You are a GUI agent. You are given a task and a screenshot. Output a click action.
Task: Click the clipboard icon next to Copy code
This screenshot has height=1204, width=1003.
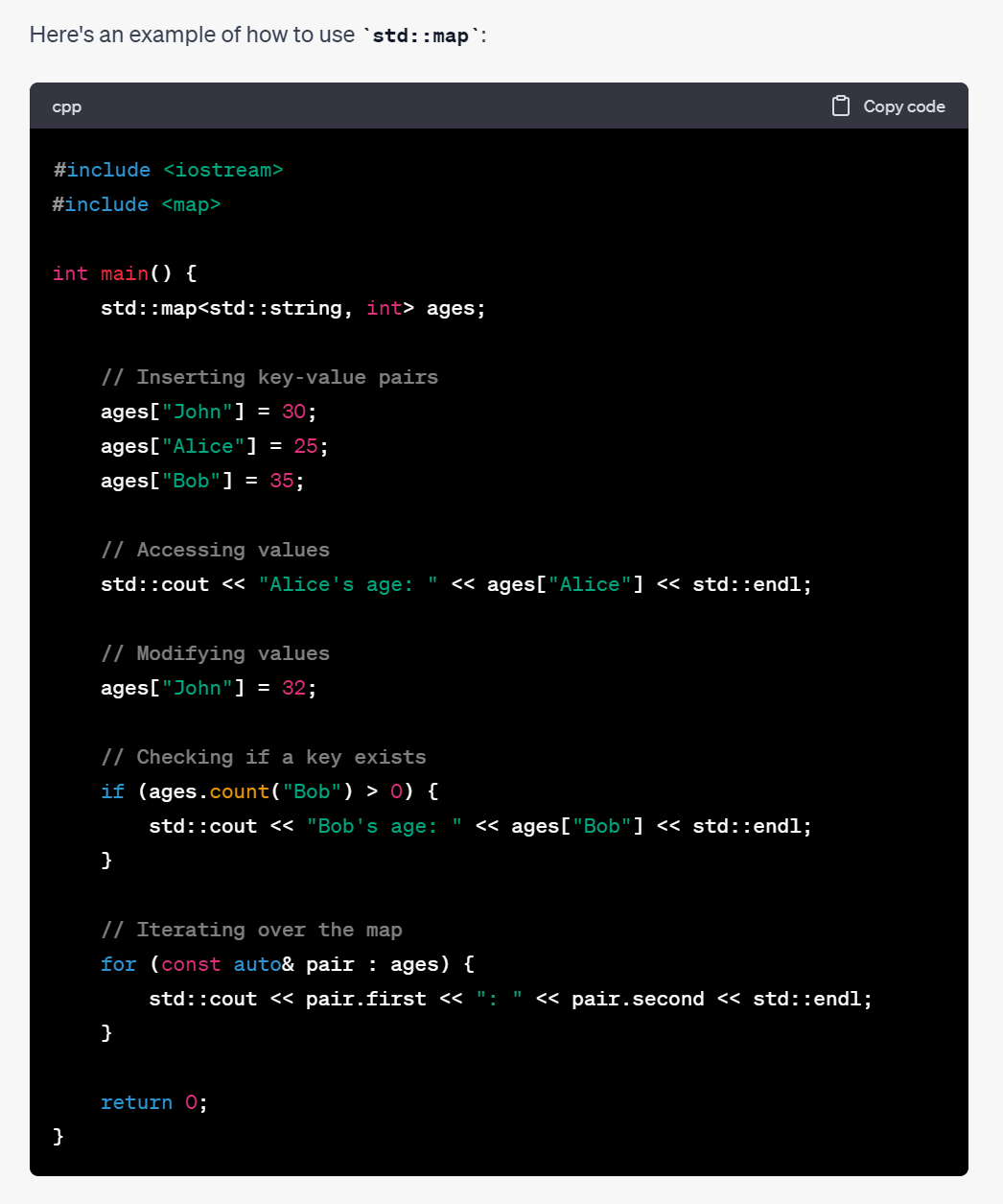pyautogui.click(x=843, y=106)
